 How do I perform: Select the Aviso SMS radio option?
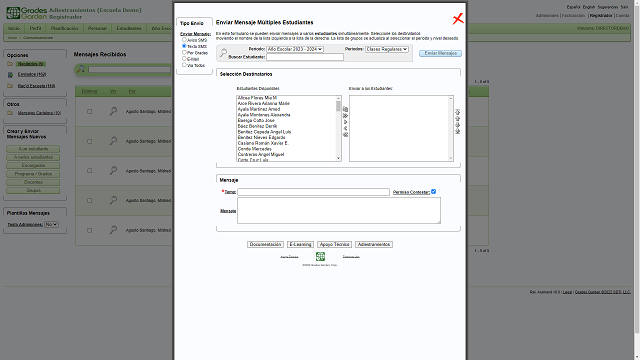pos(184,40)
